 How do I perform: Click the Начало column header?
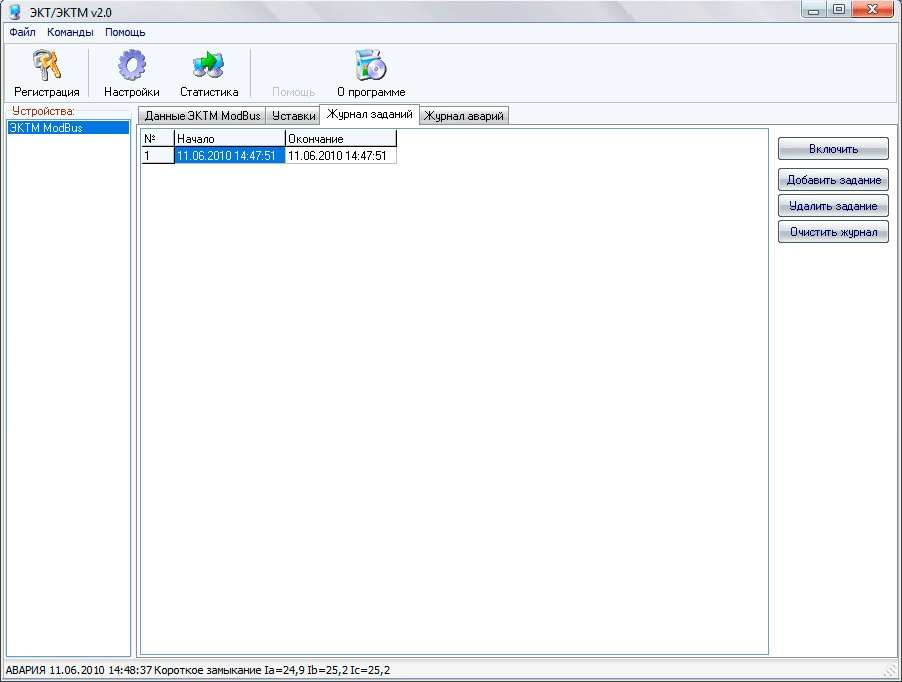click(x=230, y=139)
